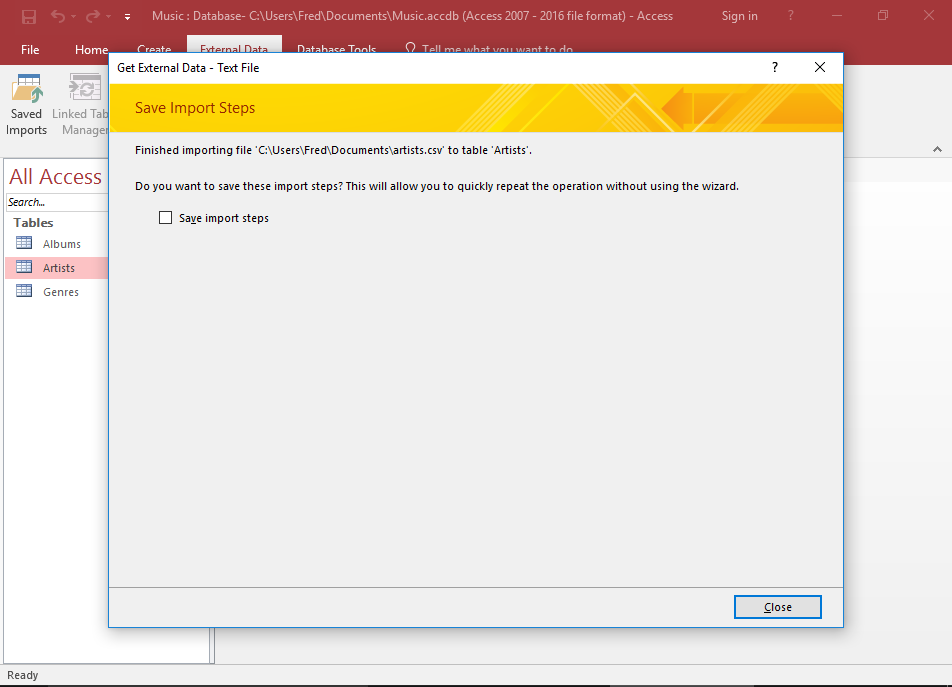The width and height of the screenshot is (952, 687).
Task: Open the dialog's Help question mark
Action: 775,67
